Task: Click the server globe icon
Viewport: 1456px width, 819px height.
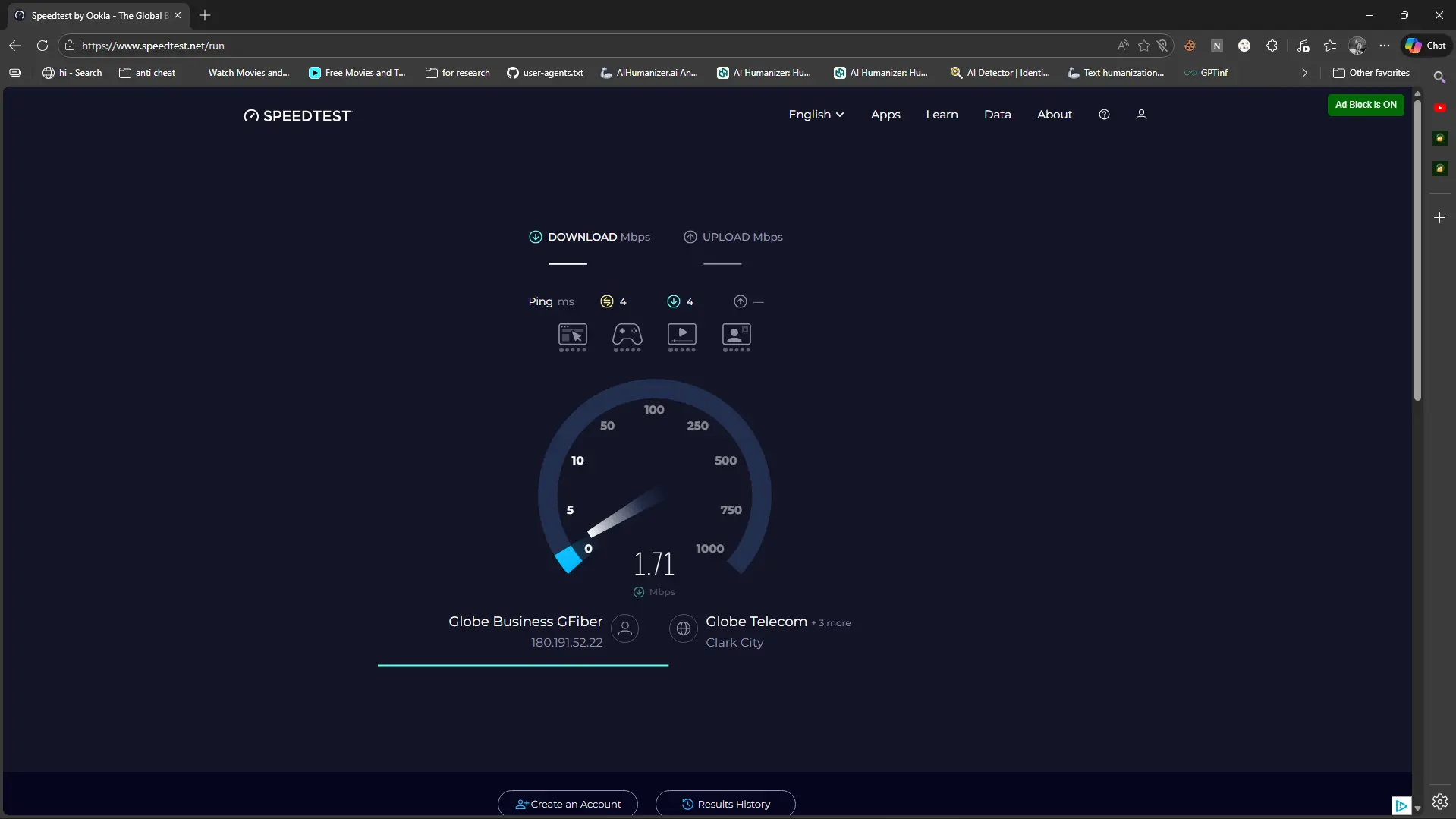Action: coord(684,628)
